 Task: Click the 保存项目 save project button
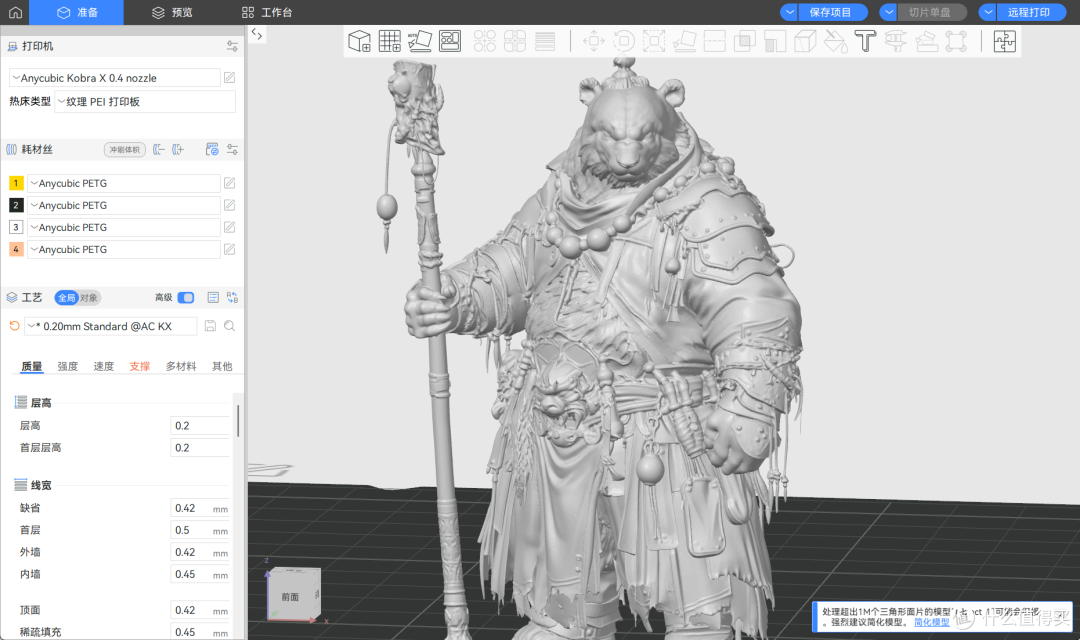(x=831, y=12)
